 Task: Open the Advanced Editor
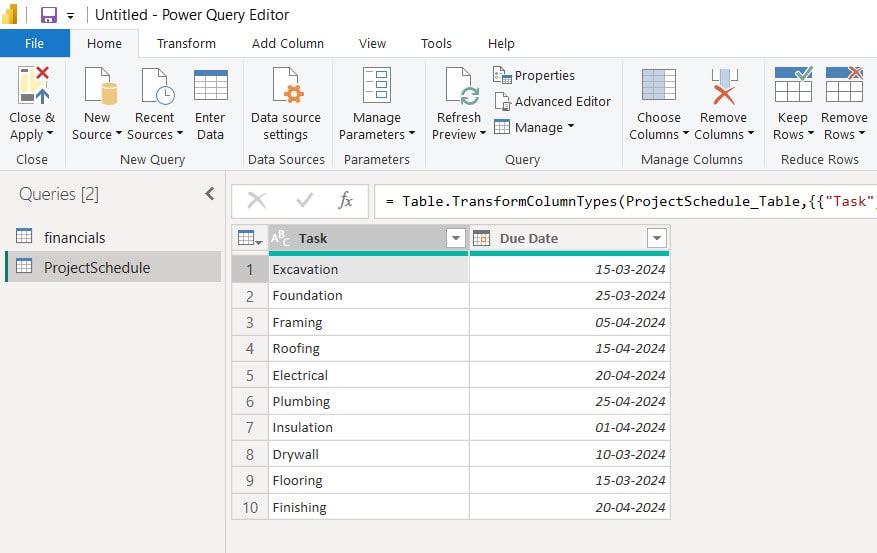(553, 101)
